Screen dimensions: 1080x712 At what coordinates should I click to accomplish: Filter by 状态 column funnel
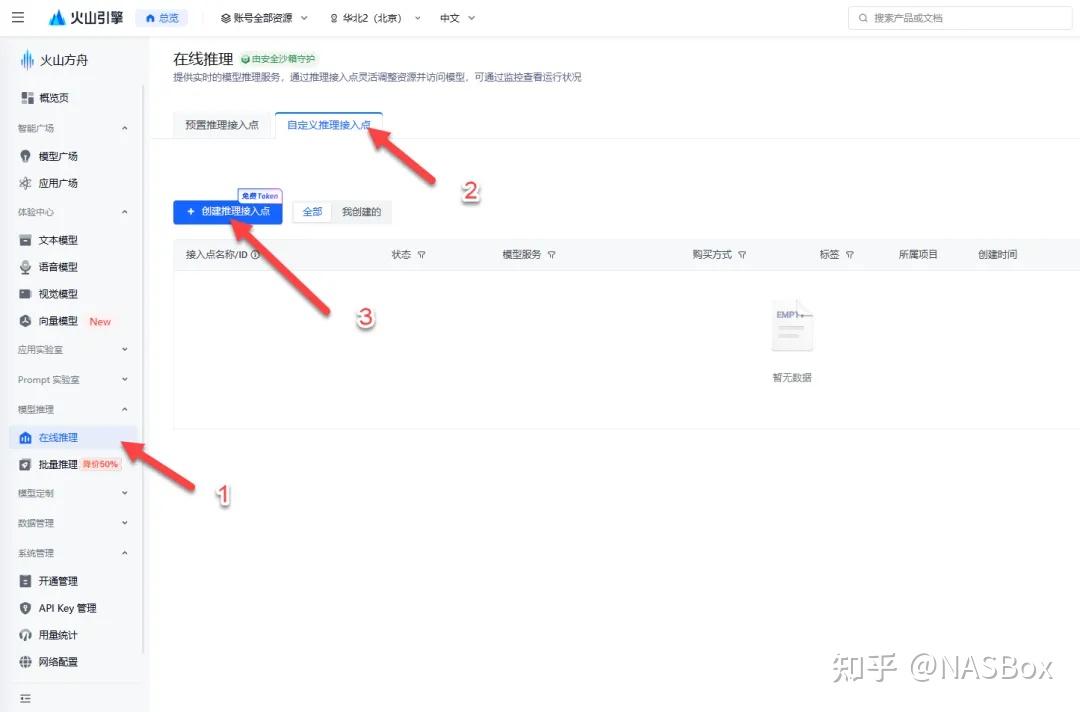click(422, 255)
